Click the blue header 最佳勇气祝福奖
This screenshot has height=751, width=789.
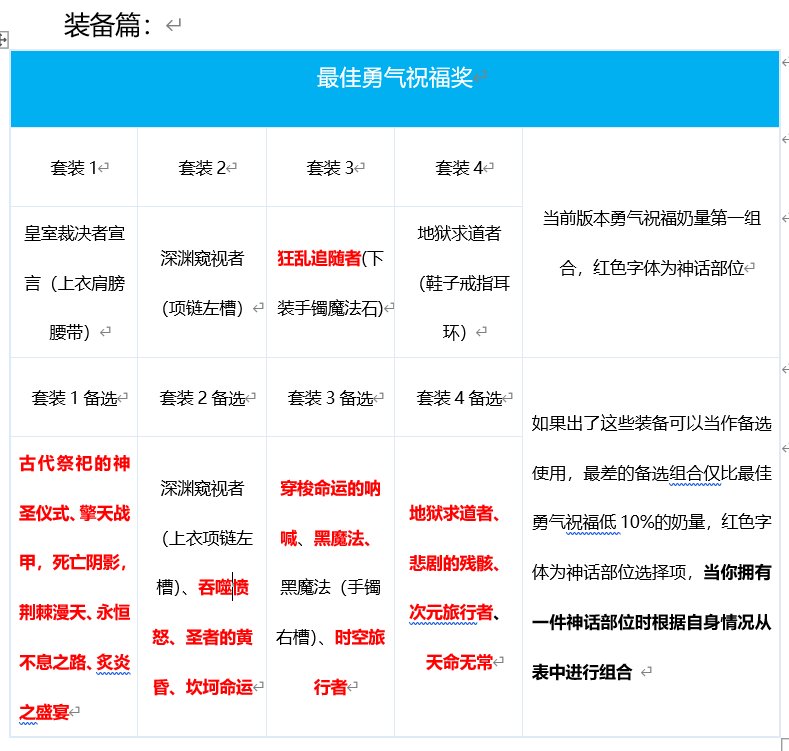395,77
